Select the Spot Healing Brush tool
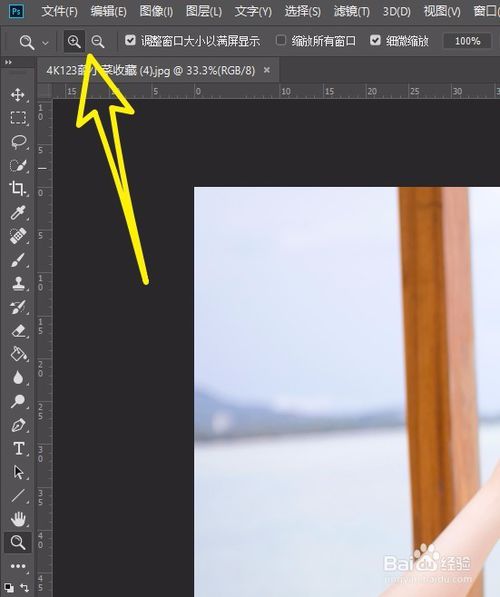 pos(18,236)
